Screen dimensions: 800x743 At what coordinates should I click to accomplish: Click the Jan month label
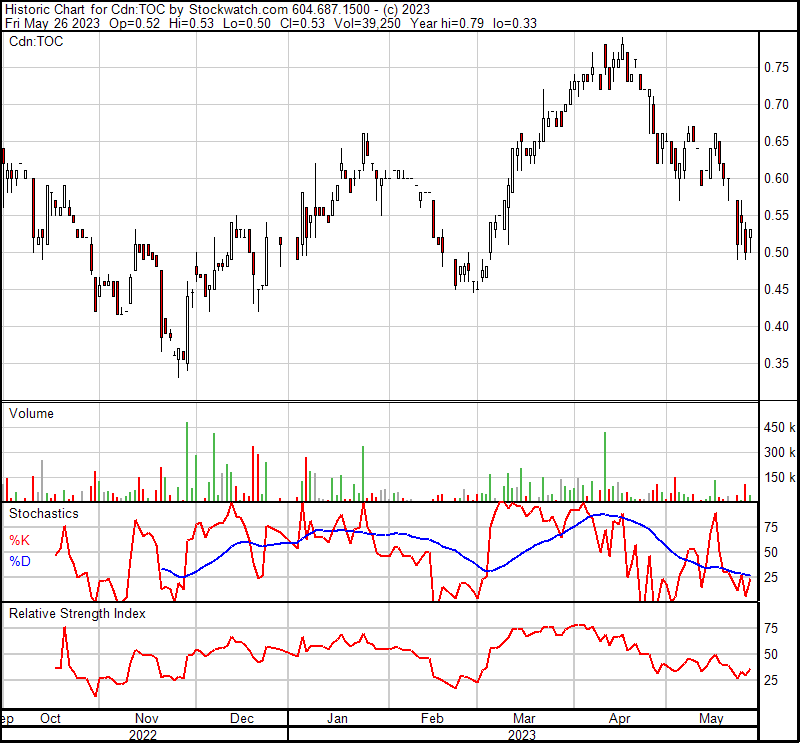point(337,719)
